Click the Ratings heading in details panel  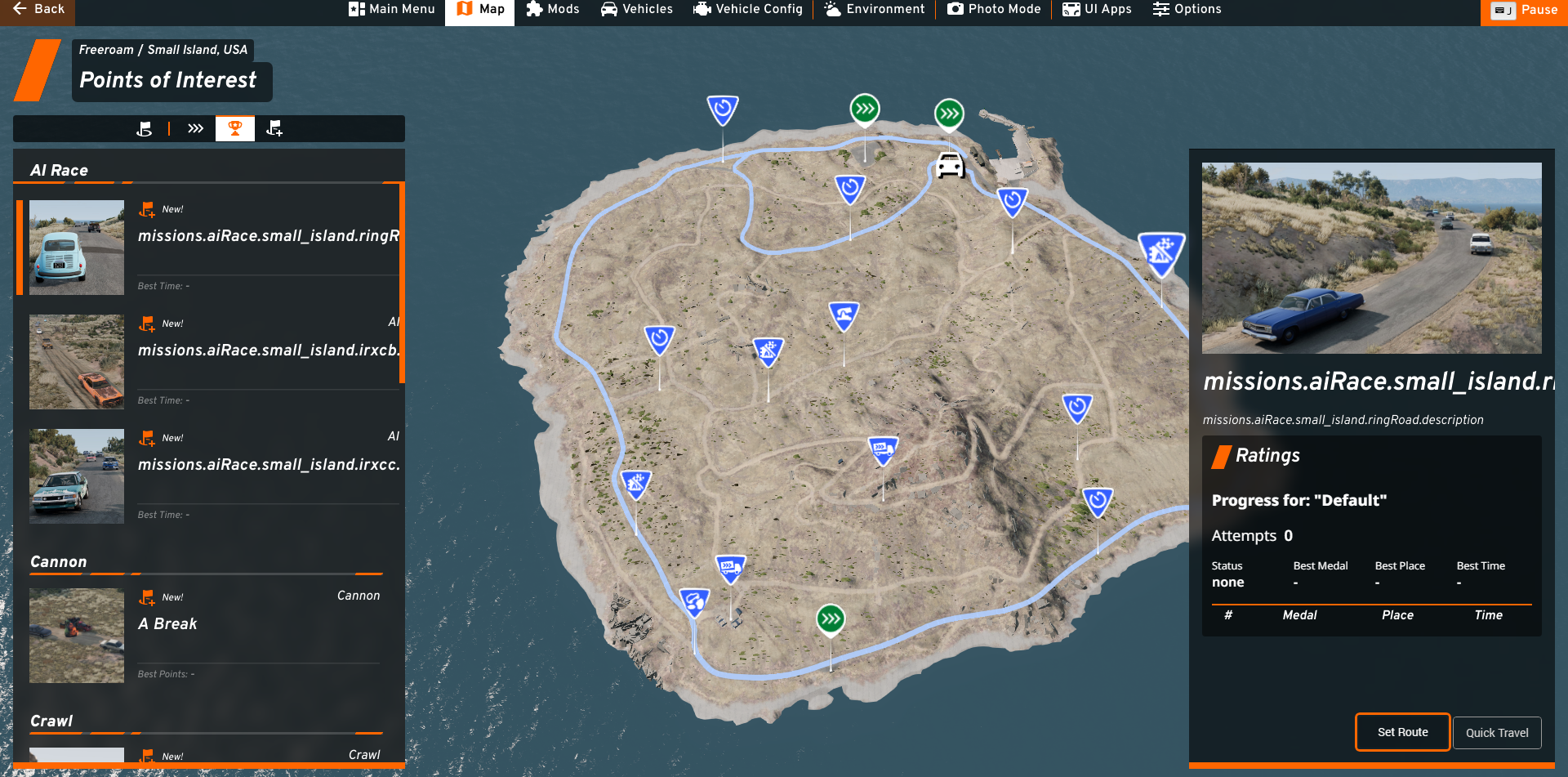pos(1267,456)
